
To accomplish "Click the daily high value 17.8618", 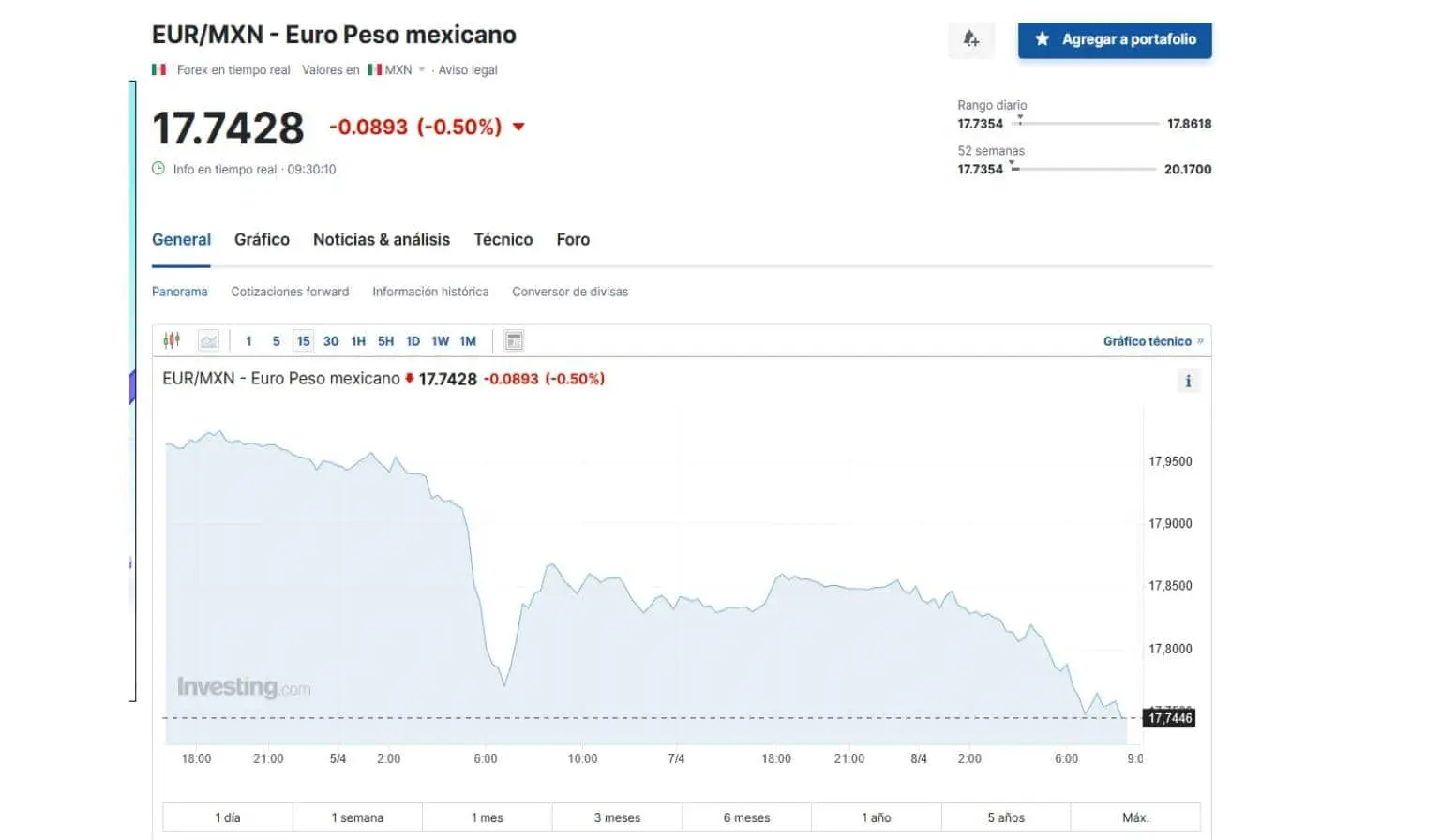I will (1189, 123).
